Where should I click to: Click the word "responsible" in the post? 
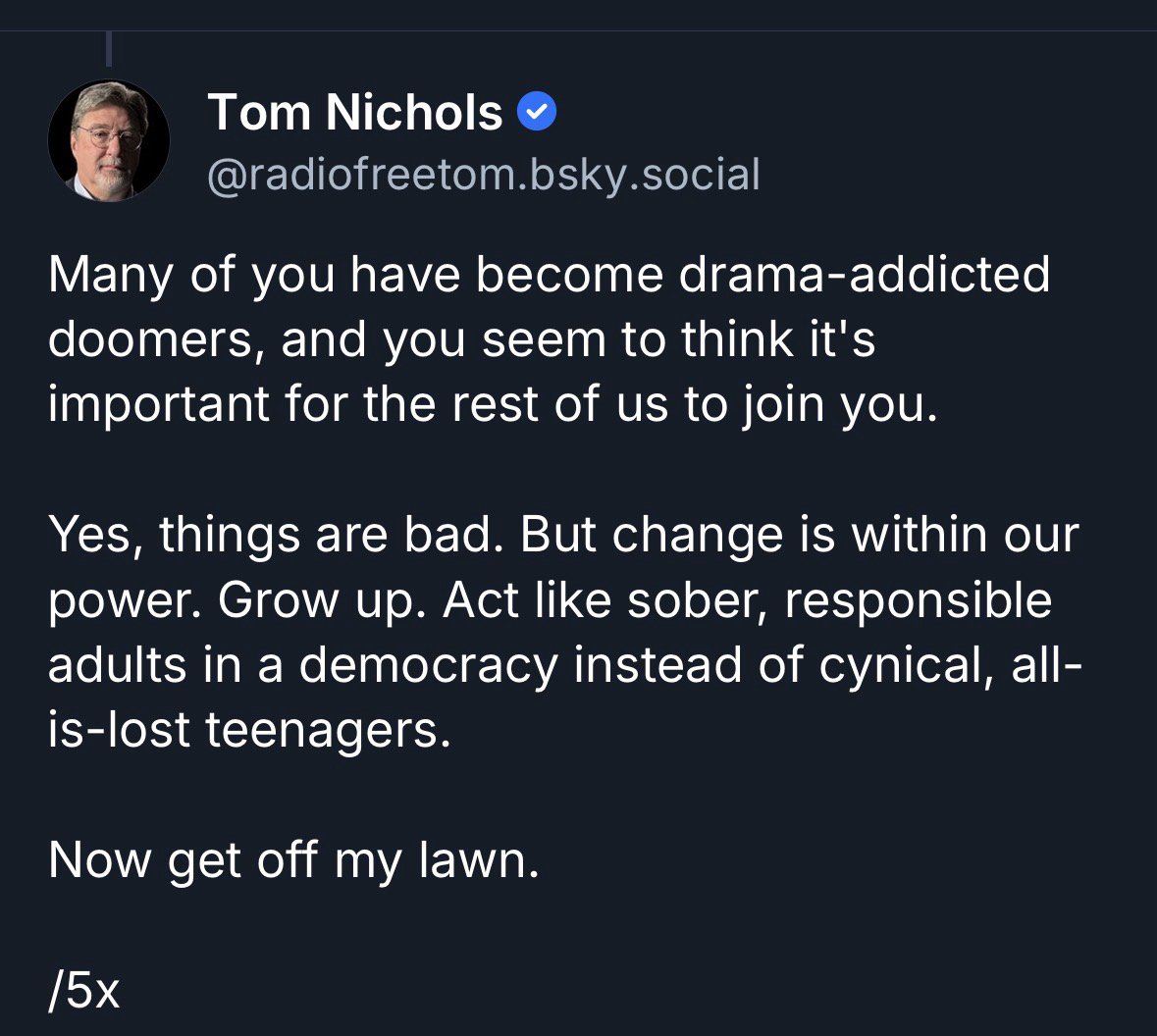pos(918,600)
